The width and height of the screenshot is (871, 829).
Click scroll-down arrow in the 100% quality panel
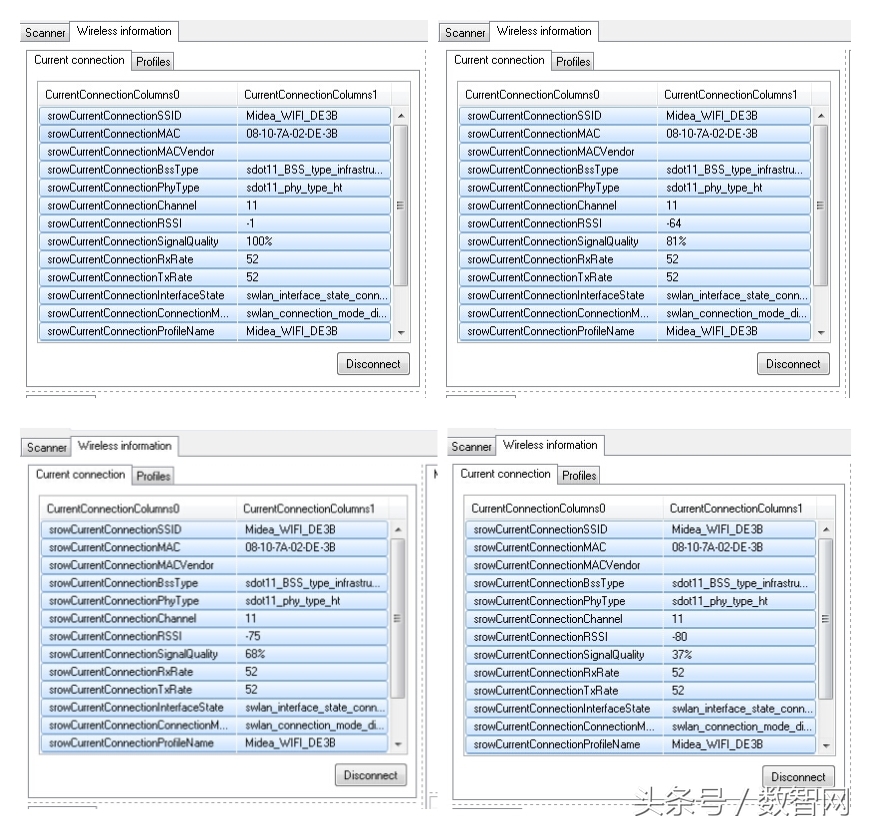[401, 333]
